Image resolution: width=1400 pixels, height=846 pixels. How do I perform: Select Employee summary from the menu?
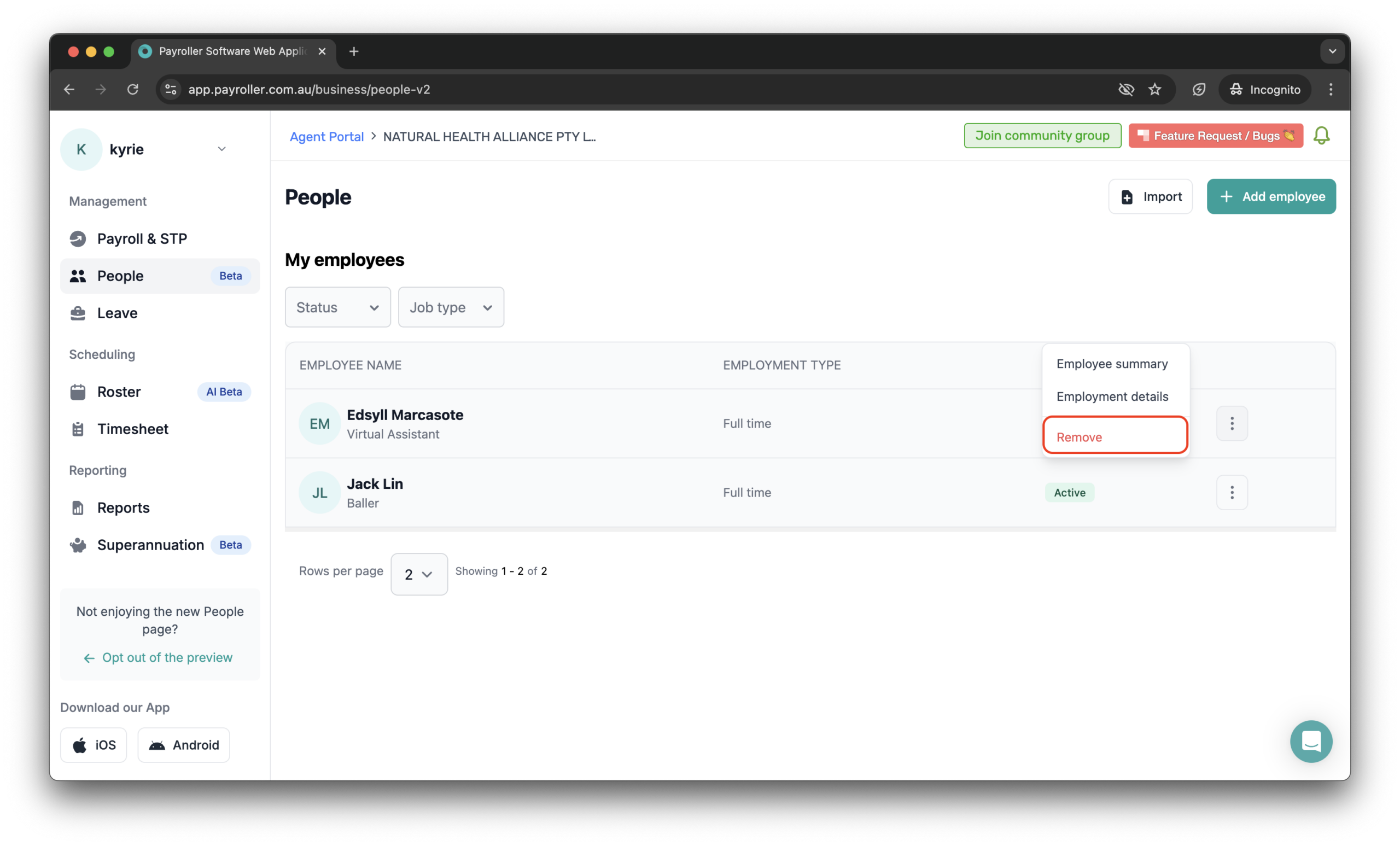pos(1112,364)
